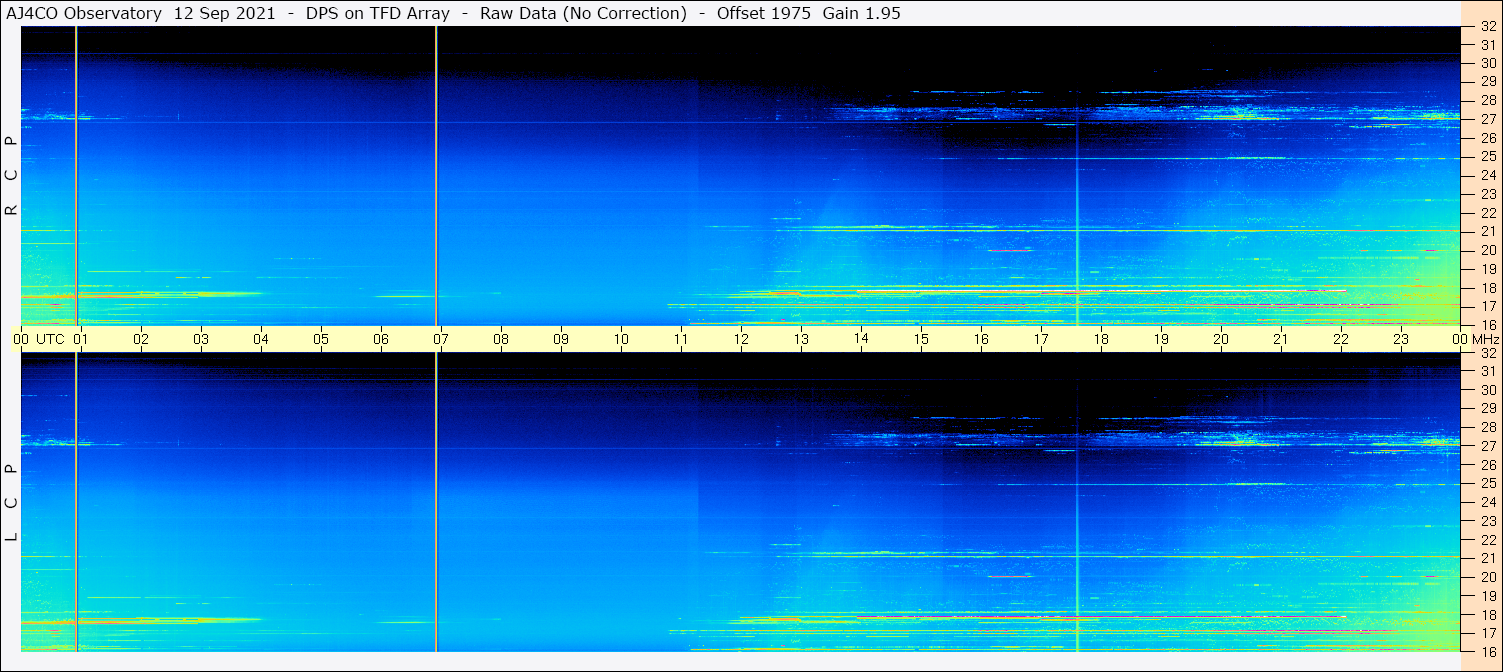Viewport: 1503px width, 672px height.
Task: Click the 27 MHz label of RCP panel
Action: [1487, 119]
